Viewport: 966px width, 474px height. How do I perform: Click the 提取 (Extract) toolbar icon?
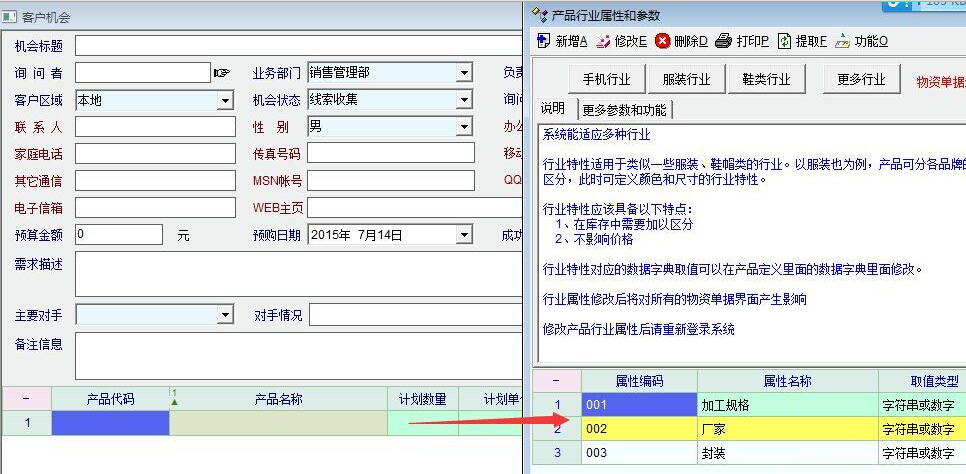(785, 41)
